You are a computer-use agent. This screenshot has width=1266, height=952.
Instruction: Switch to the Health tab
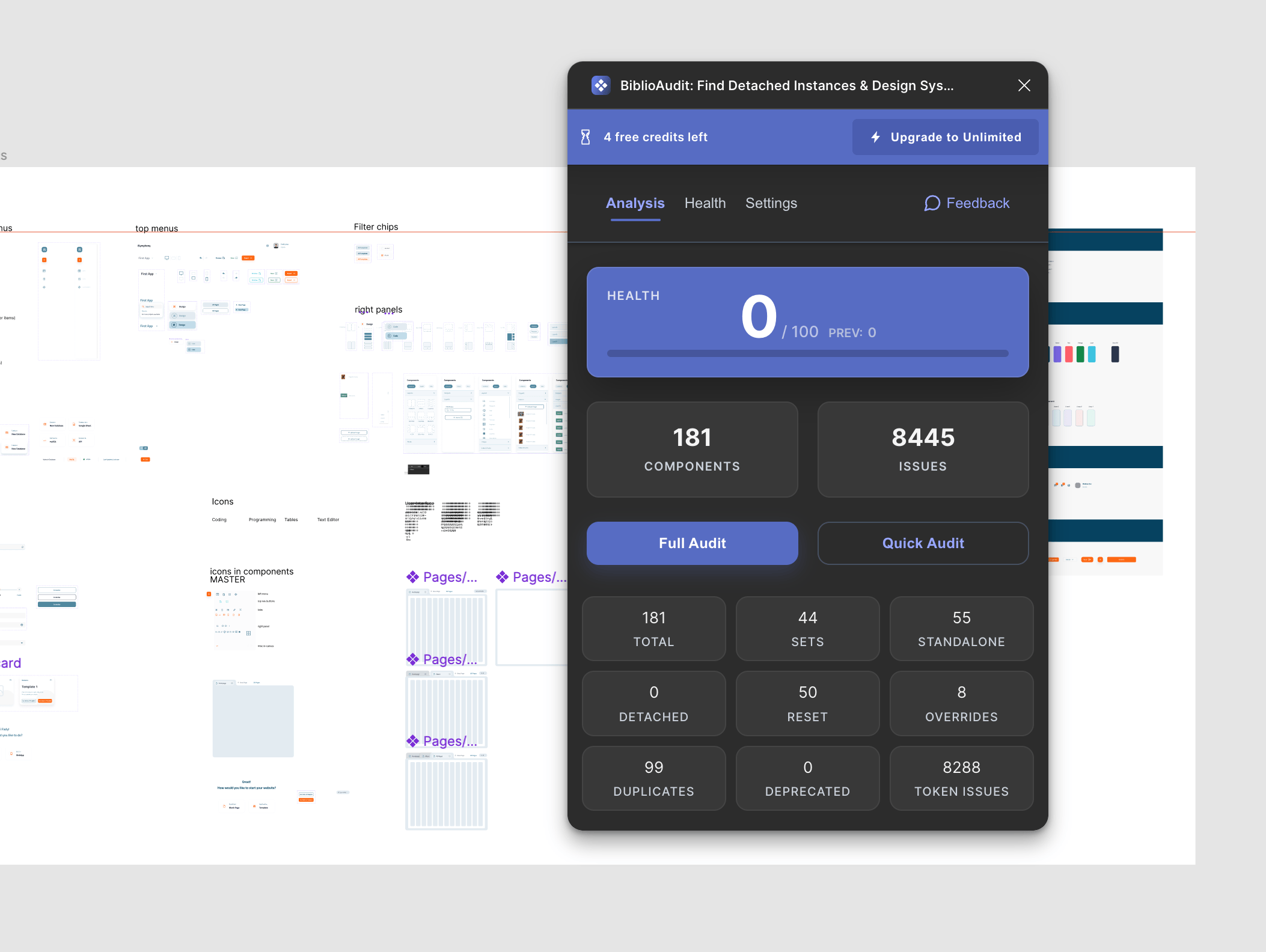[x=705, y=203]
